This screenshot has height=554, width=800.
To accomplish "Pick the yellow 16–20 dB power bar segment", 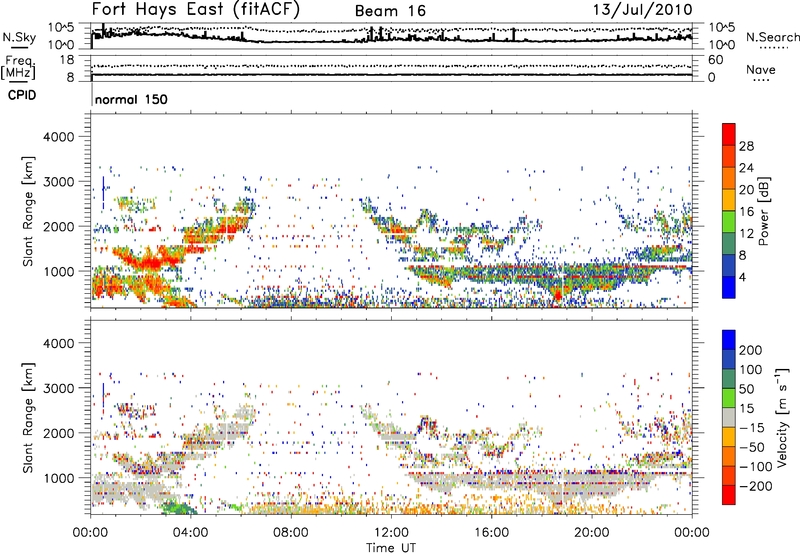I will click(729, 199).
